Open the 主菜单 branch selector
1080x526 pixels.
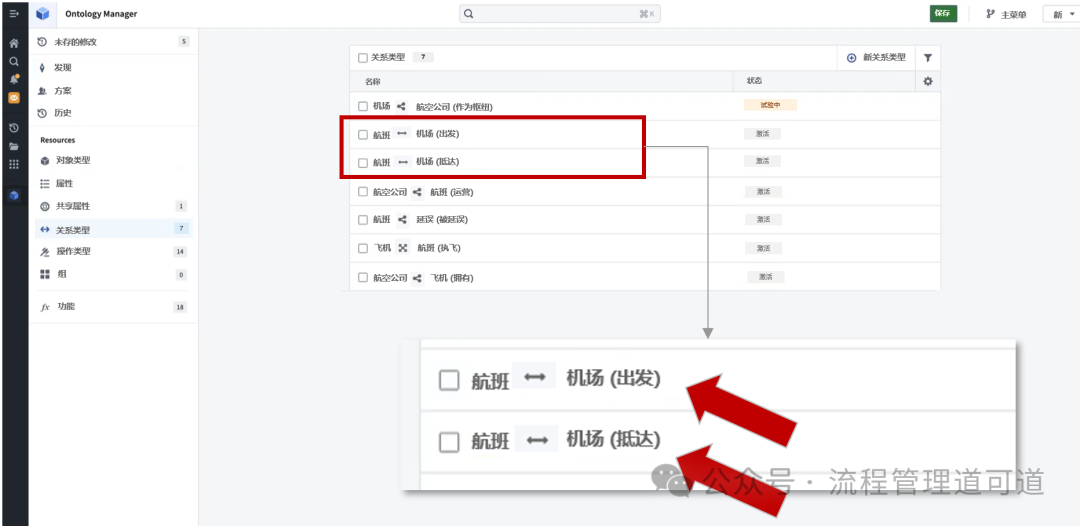click(1005, 14)
